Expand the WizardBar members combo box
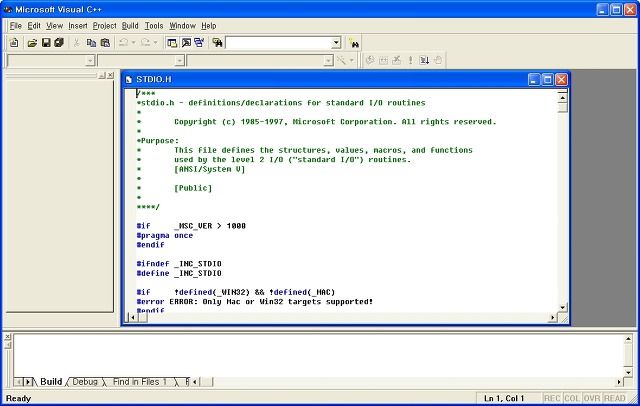Image resolution: width=640 pixels, height=406 pixels. tap(328, 61)
